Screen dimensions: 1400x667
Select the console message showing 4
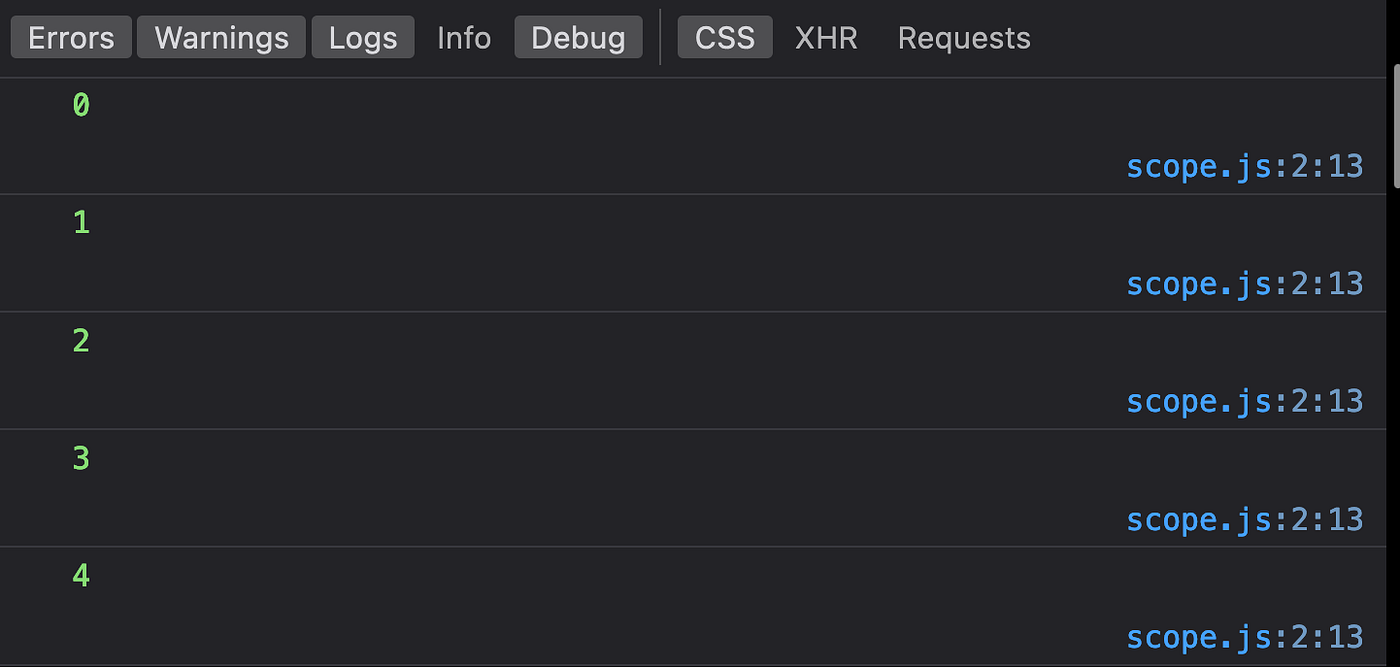click(81, 576)
